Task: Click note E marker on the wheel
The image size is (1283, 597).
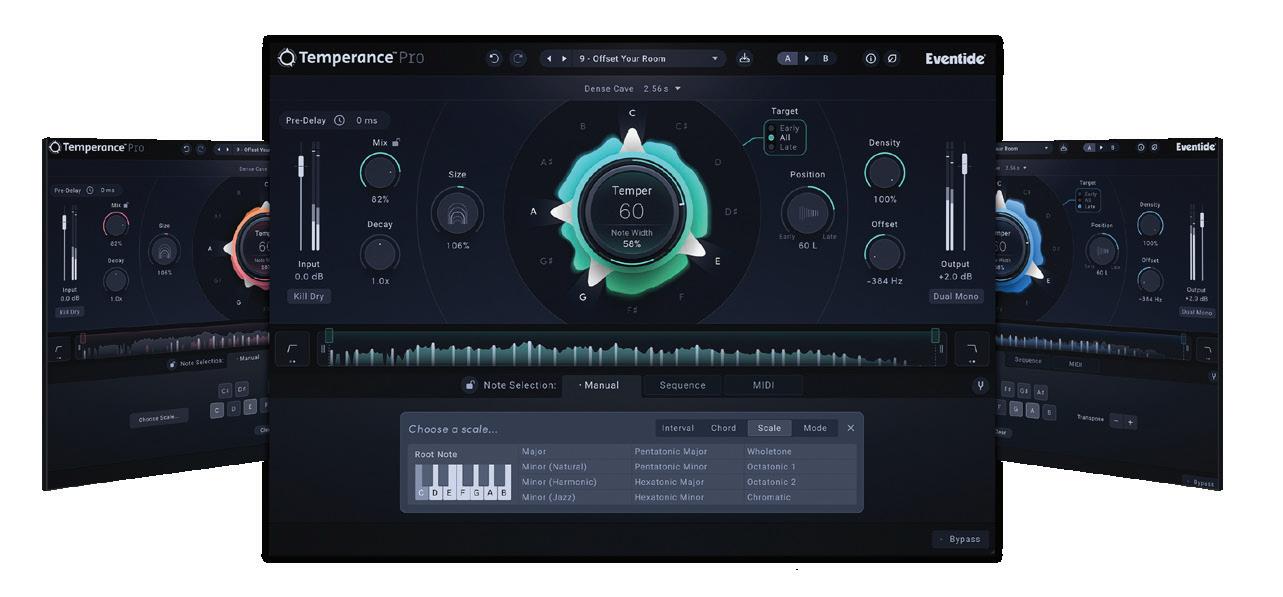Action: click(717, 261)
